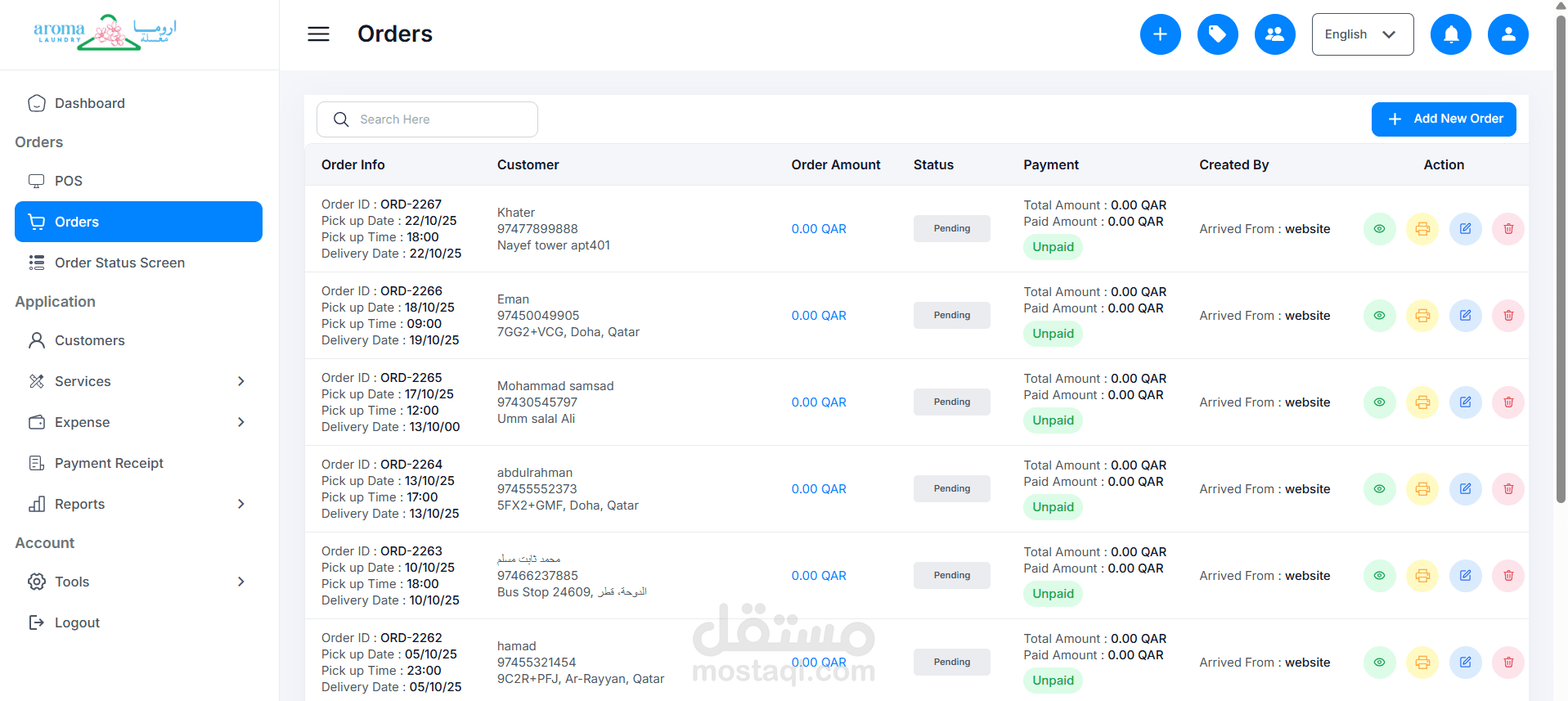1568x701 pixels.
Task: Edit order ORD-2266
Action: pyautogui.click(x=1466, y=316)
